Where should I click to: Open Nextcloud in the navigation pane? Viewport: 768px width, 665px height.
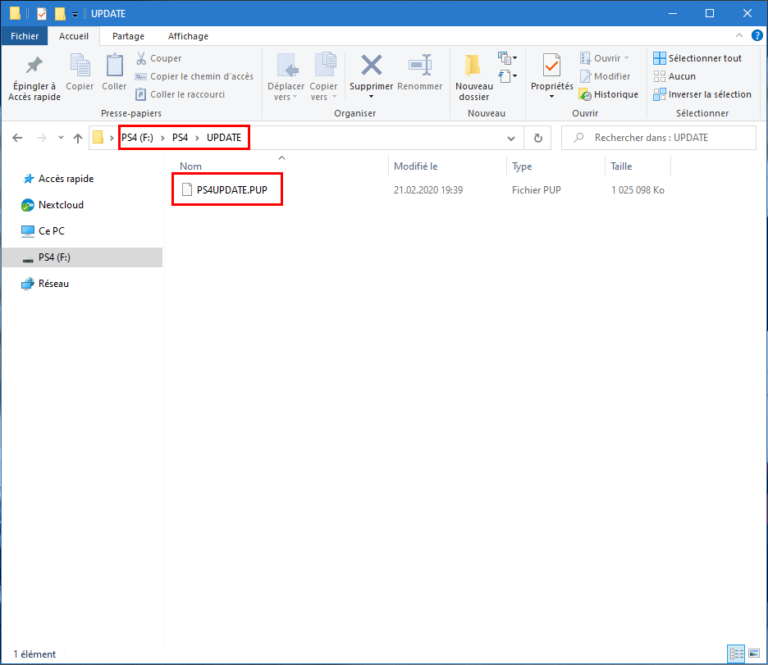click(x=60, y=205)
